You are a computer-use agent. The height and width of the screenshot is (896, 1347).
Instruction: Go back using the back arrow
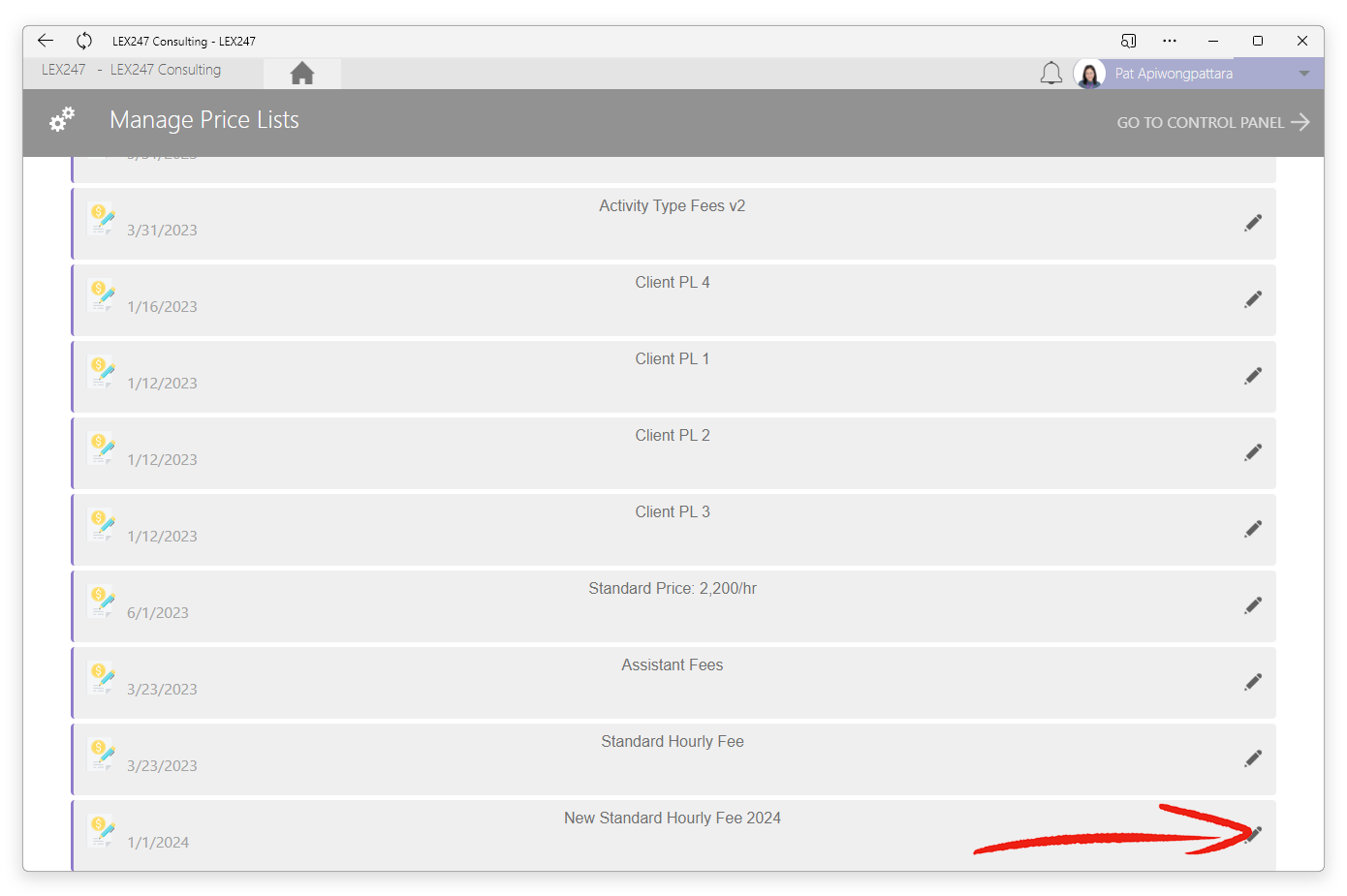[46, 41]
